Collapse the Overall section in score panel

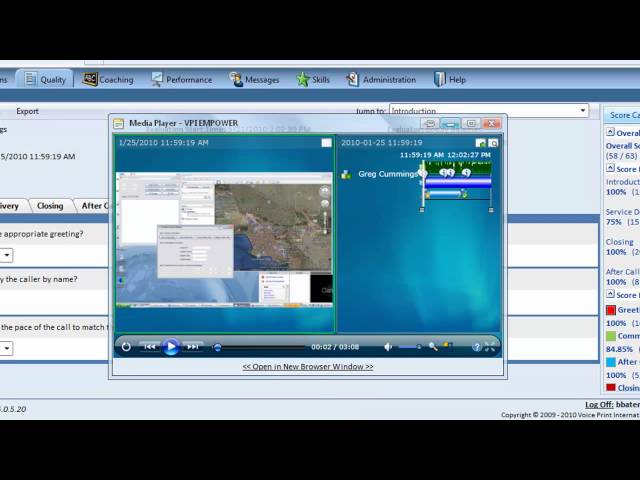[610, 132]
